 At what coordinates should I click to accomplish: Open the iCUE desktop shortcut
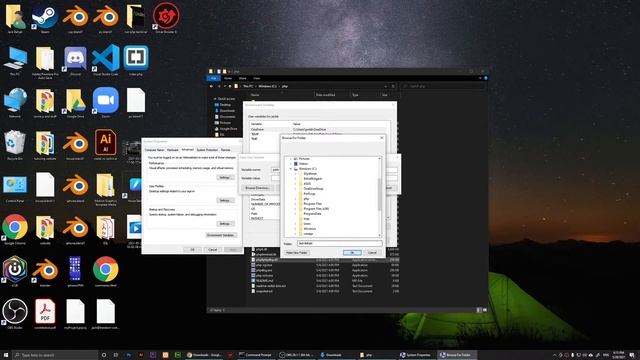(15, 271)
